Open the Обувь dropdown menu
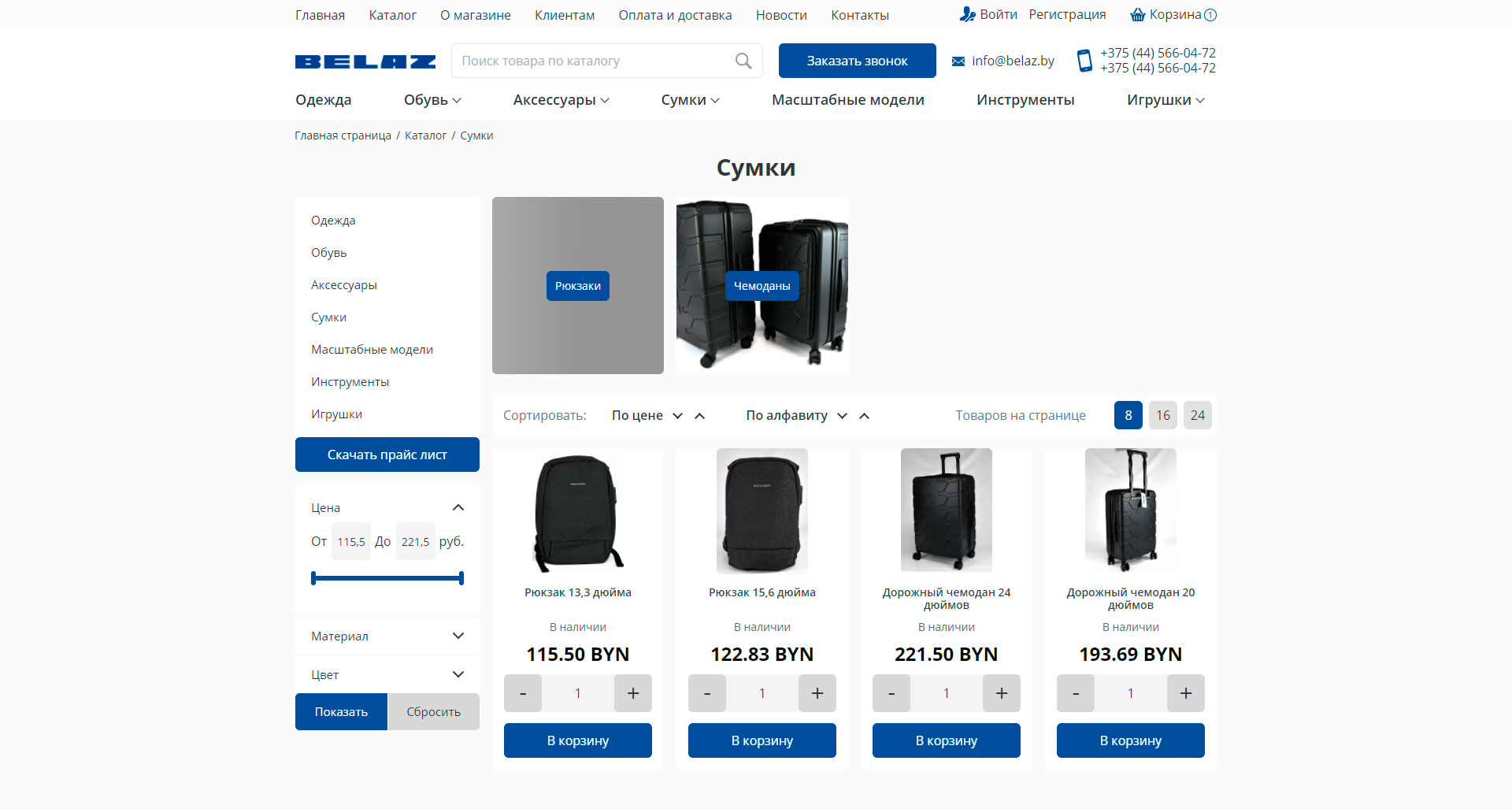The width and height of the screenshot is (1512, 809). (432, 100)
